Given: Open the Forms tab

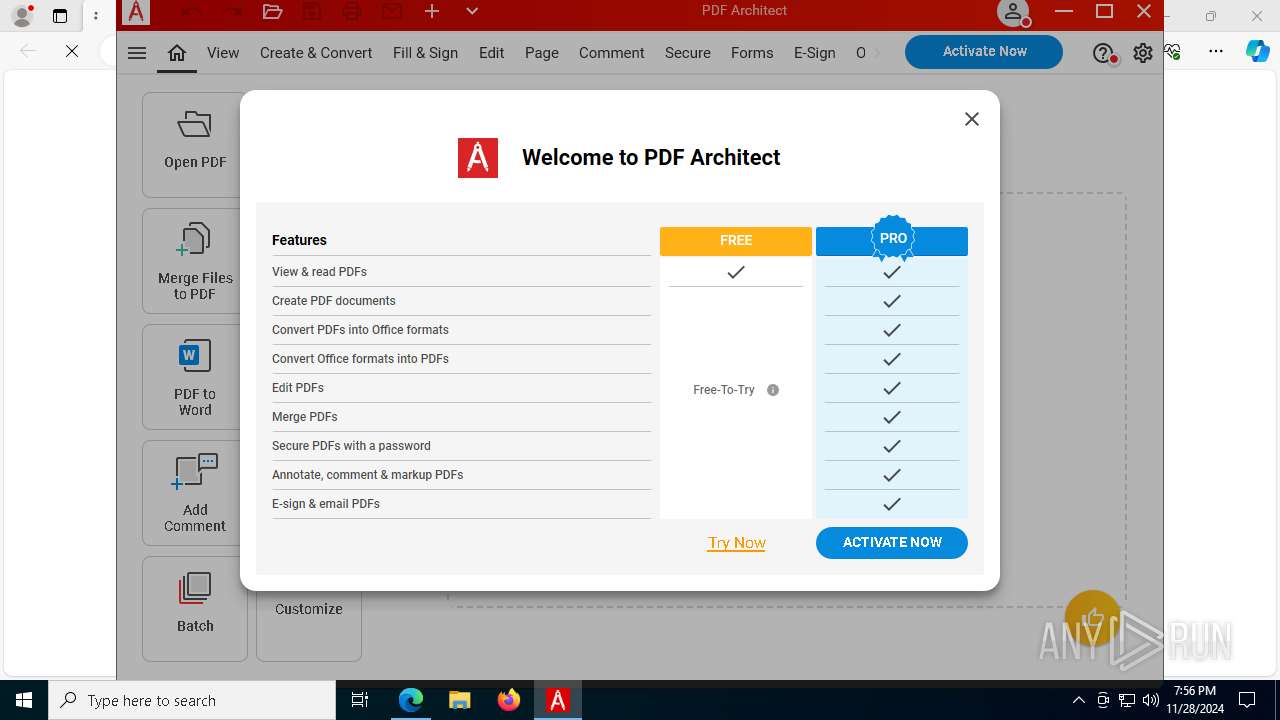Looking at the screenshot, I should pyautogui.click(x=752, y=53).
